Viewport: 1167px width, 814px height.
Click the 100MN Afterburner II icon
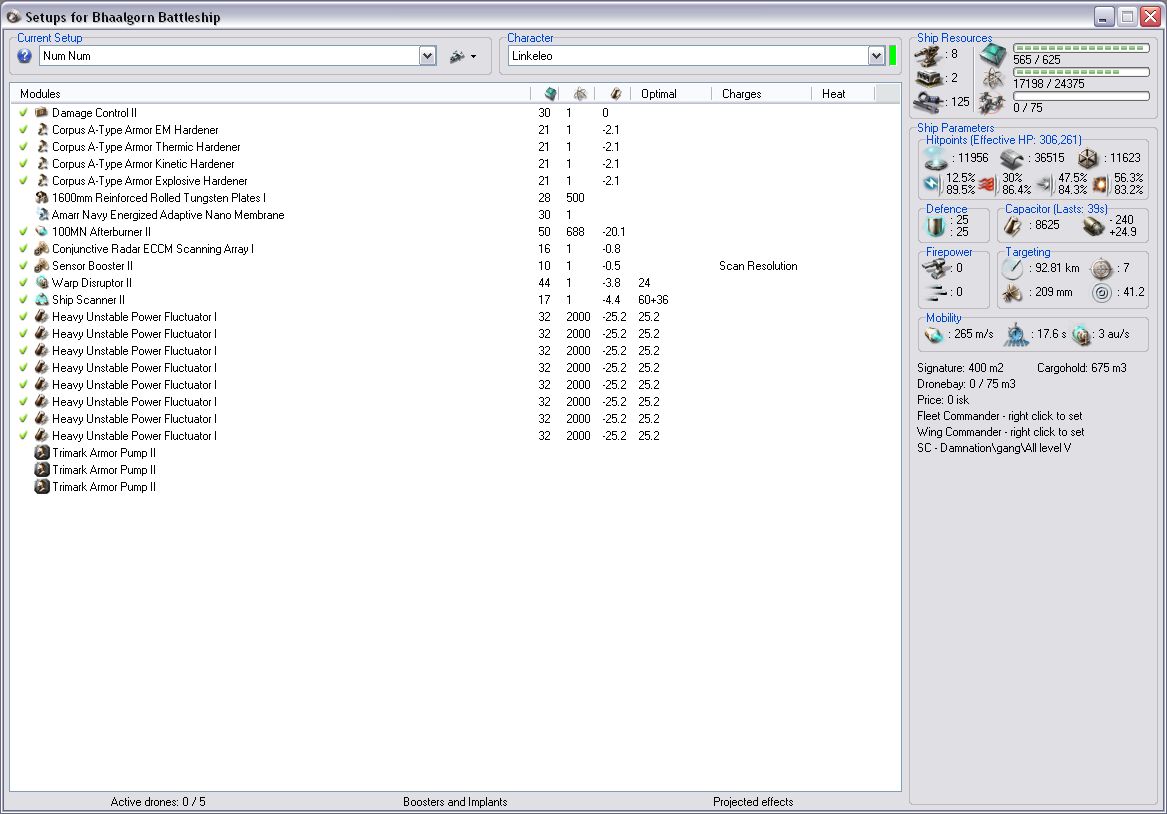click(x=42, y=232)
